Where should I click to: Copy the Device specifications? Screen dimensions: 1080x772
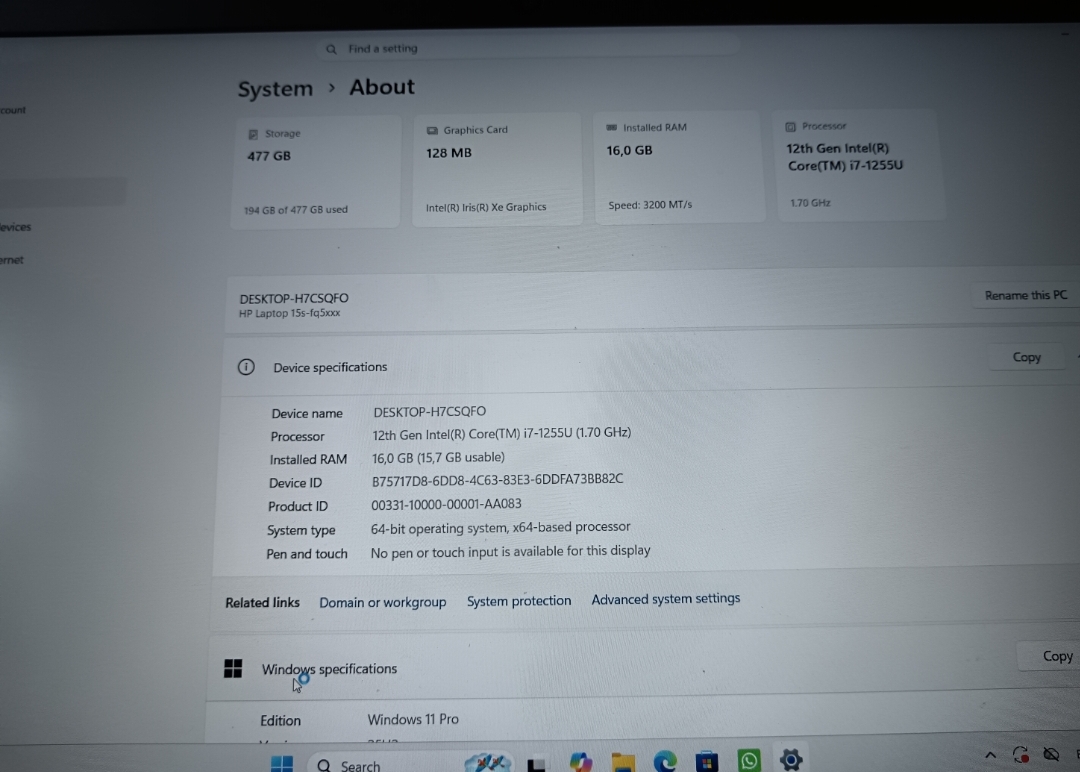(x=1026, y=357)
